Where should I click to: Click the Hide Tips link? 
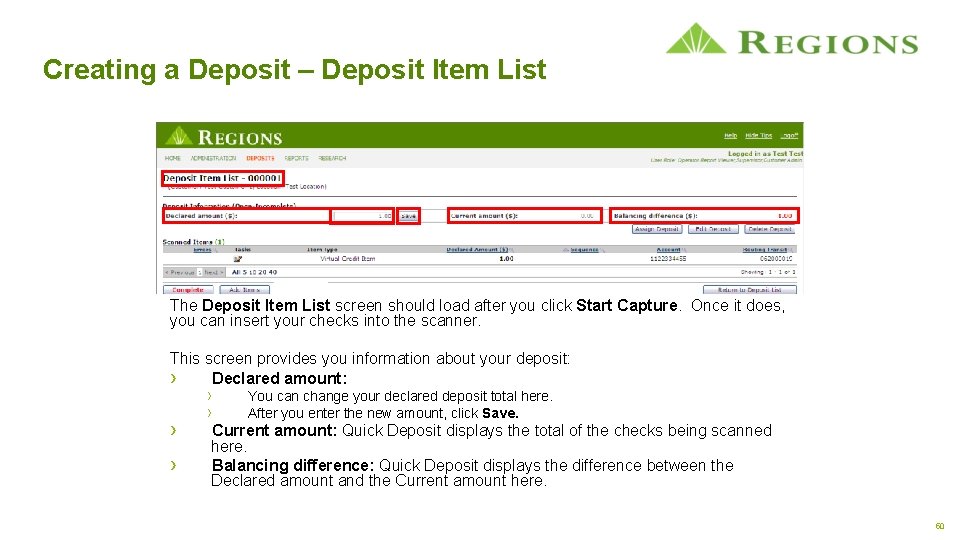(759, 135)
